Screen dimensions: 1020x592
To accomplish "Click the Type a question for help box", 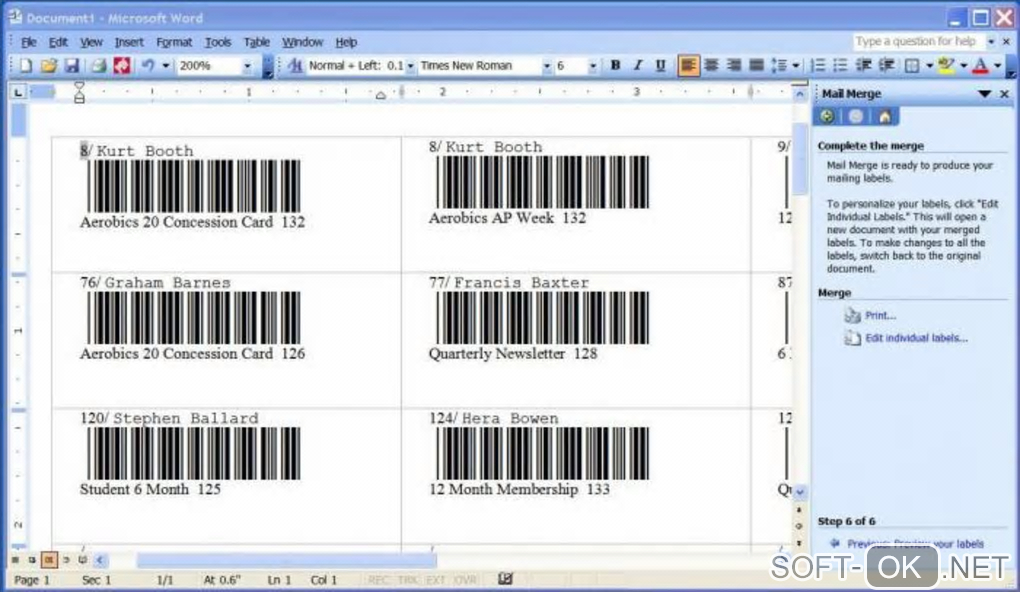I will [918, 42].
